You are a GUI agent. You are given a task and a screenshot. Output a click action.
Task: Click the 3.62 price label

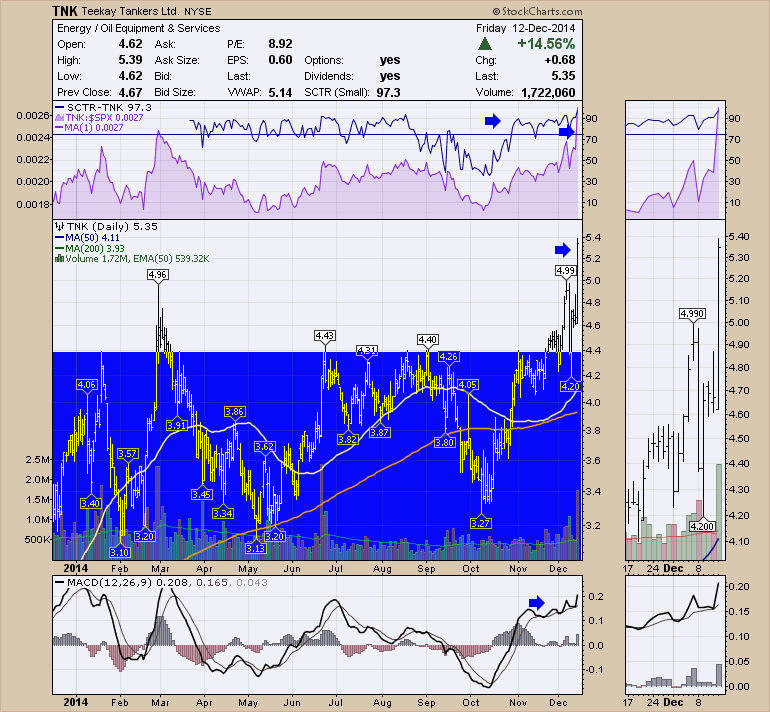click(265, 446)
